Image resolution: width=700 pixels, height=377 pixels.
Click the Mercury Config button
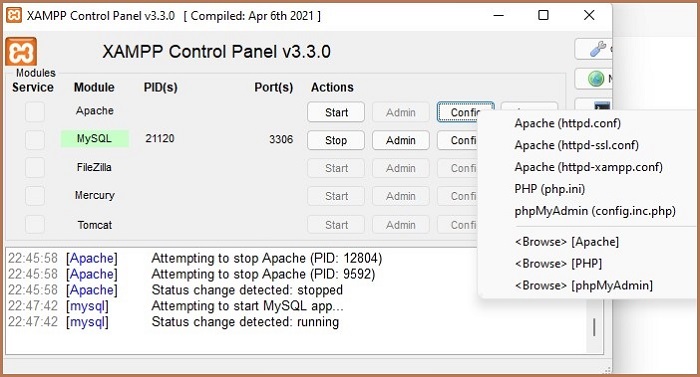[458, 196]
